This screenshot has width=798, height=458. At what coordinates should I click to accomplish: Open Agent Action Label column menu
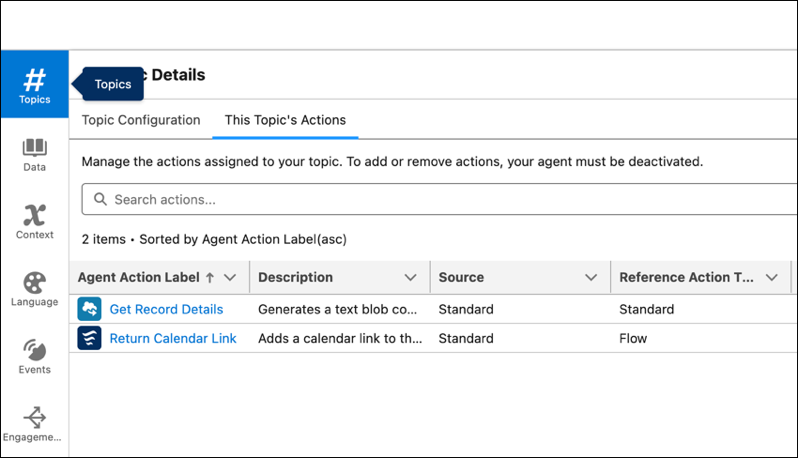coord(230,277)
